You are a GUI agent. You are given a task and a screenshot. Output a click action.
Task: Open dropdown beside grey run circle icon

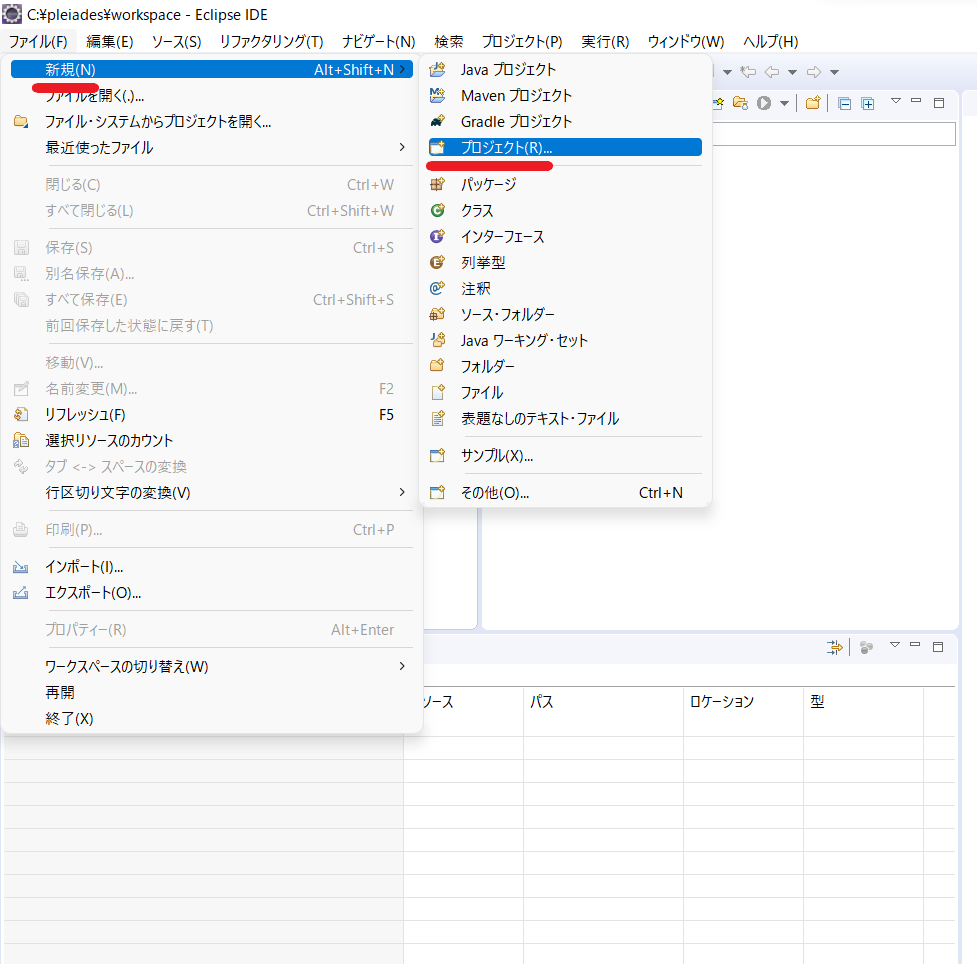[784, 103]
